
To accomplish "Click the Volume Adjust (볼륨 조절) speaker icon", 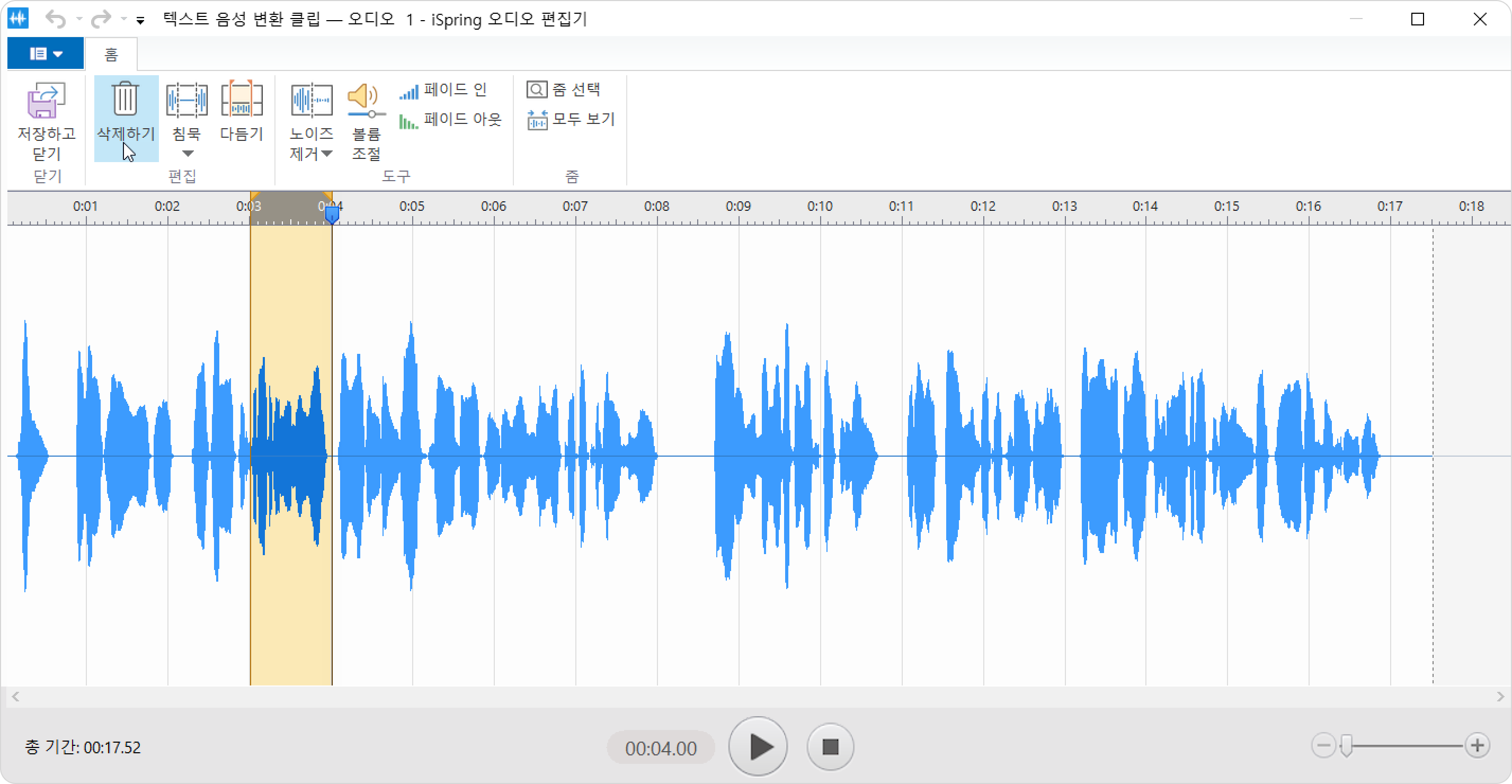I will 366,100.
